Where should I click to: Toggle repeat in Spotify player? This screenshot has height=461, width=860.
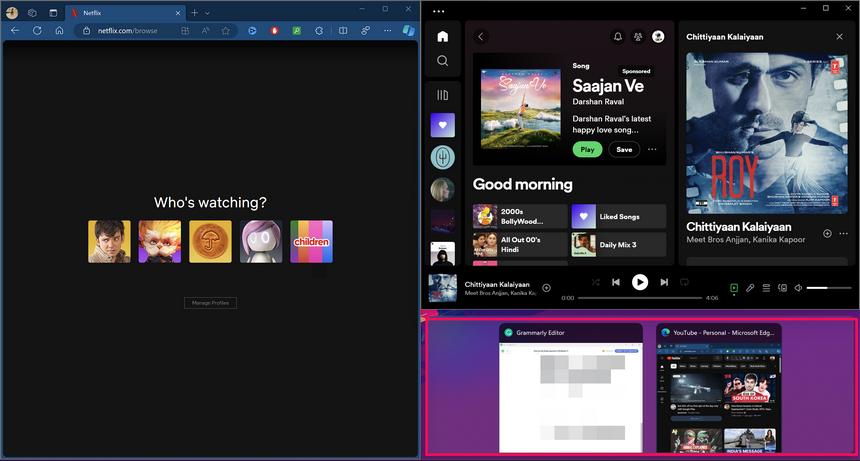685,283
